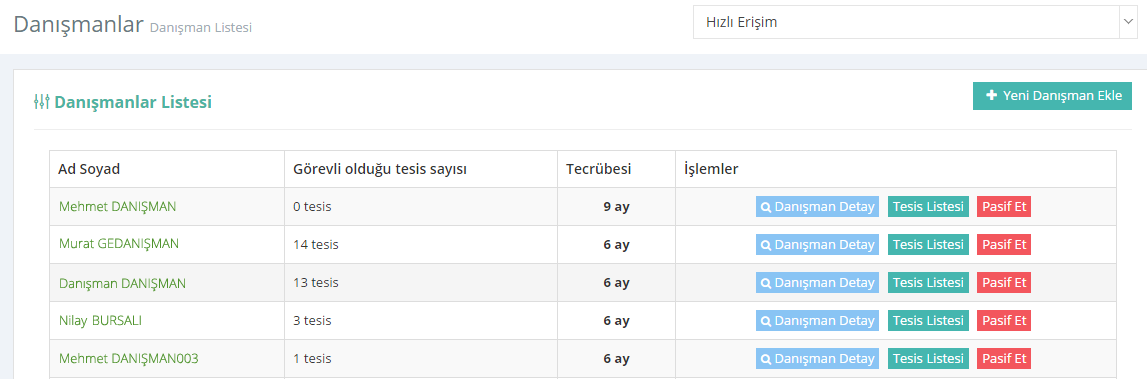Click magnifier icon in Mehmet DANIŞMAN row
The height and width of the screenshot is (379, 1148).
(766, 207)
